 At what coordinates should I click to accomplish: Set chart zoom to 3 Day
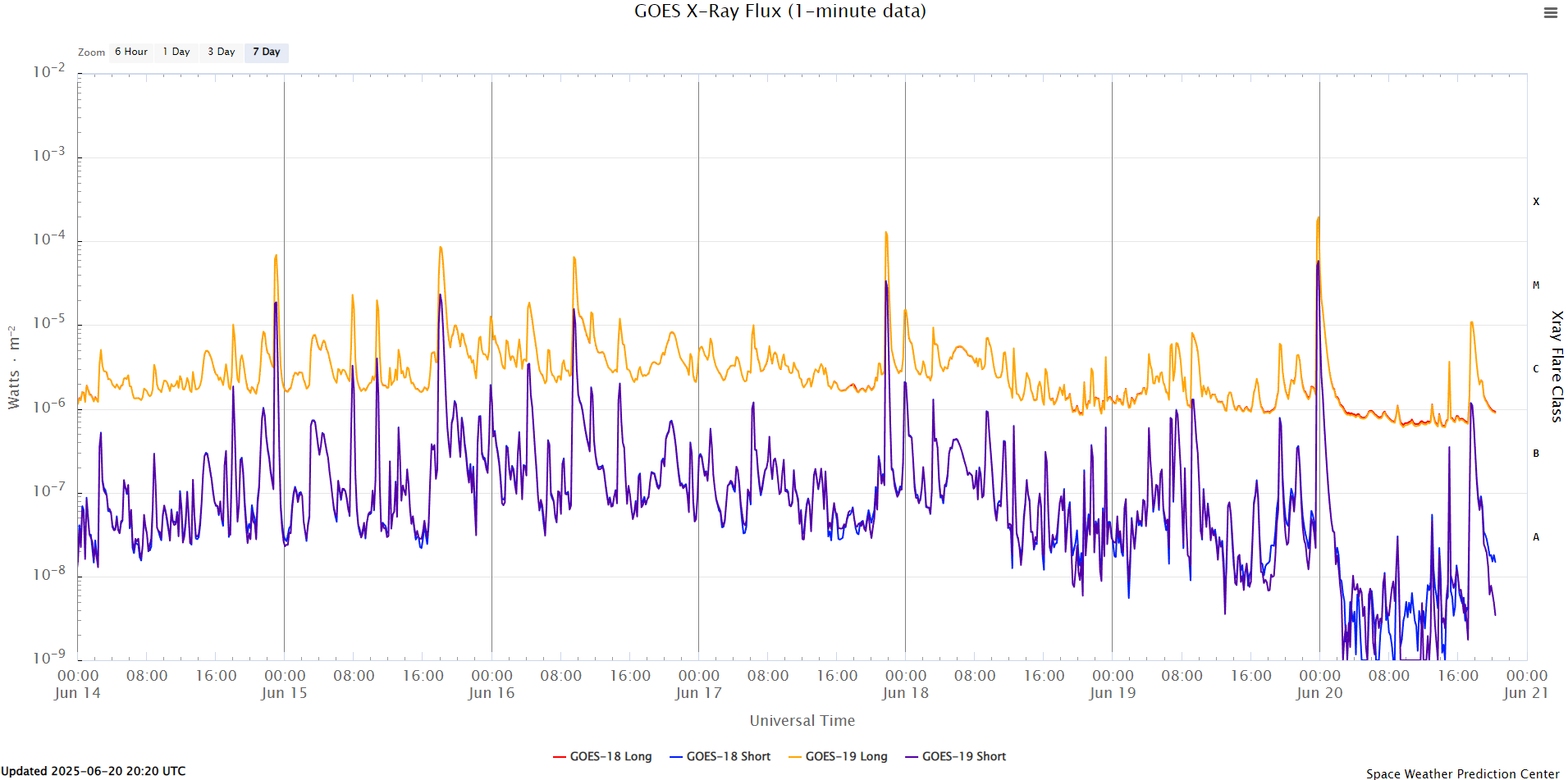pos(222,52)
